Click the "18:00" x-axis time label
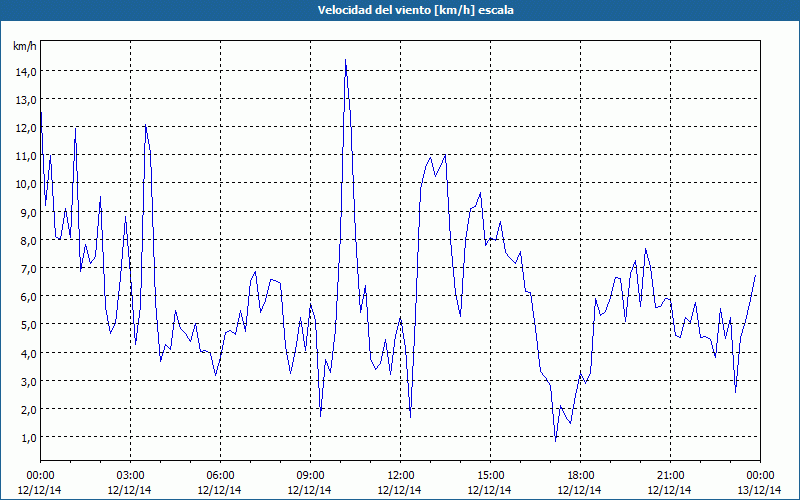800x500 pixels. [x=581, y=476]
